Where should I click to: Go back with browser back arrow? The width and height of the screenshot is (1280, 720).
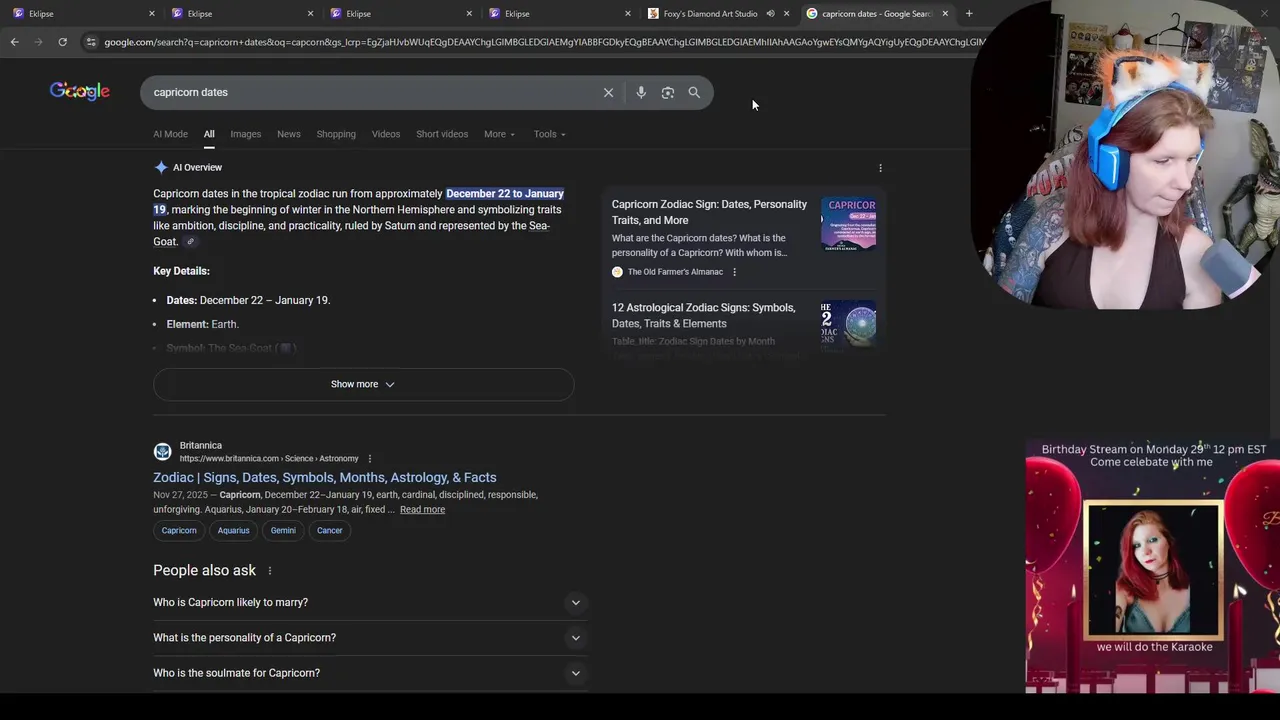(x=14, y=42)
